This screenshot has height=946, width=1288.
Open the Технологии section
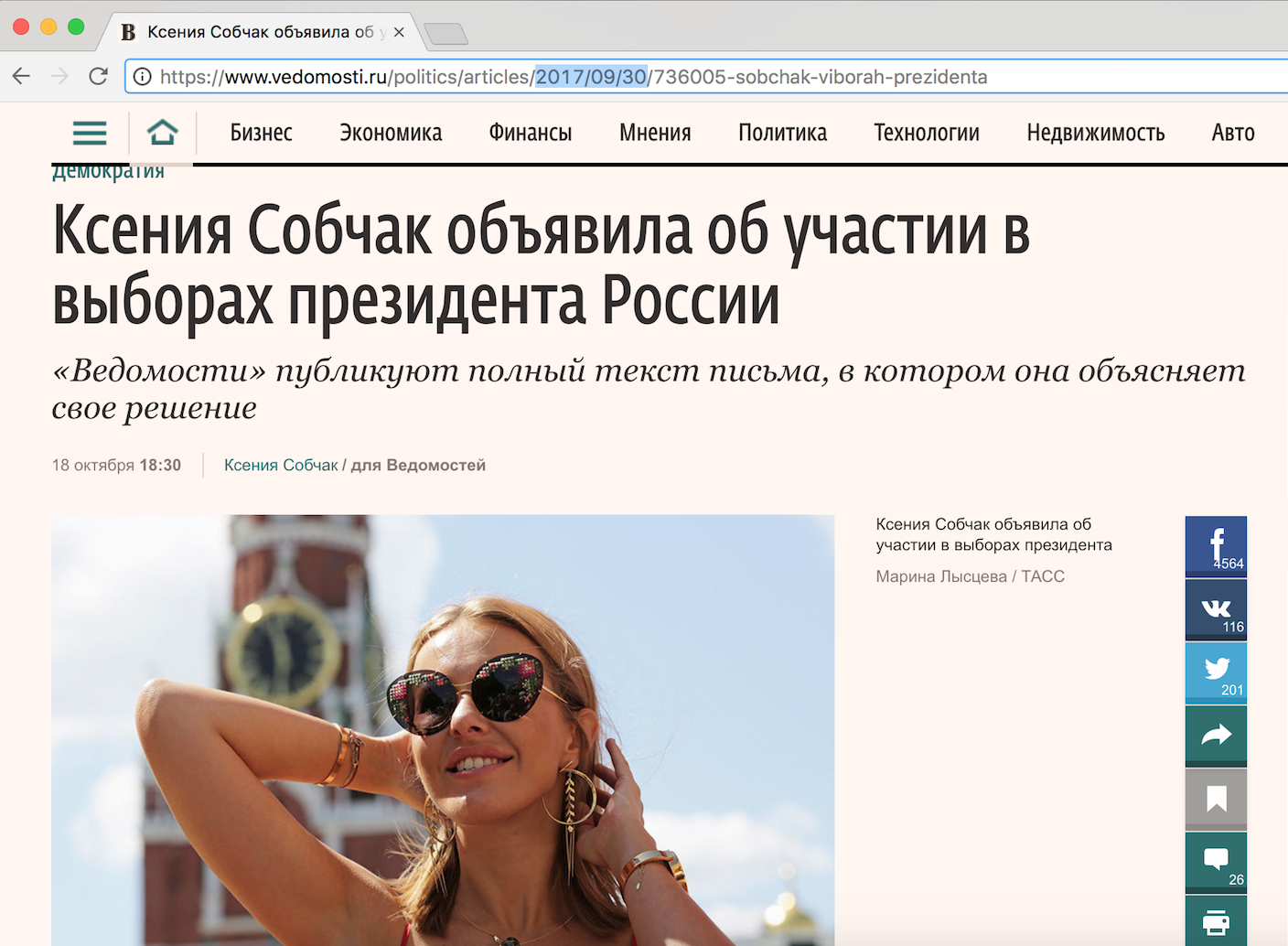(x=926, y=134)
